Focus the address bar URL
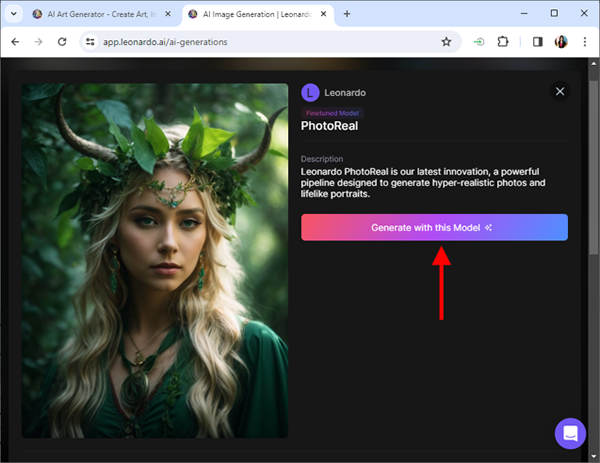The width and height of the screenshot is (600, 463). (165, 42)
